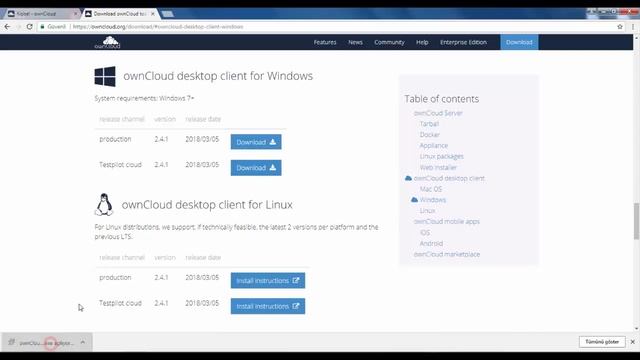
Task: Jump to Mac OS in table of contents
Action: [431, 189]
